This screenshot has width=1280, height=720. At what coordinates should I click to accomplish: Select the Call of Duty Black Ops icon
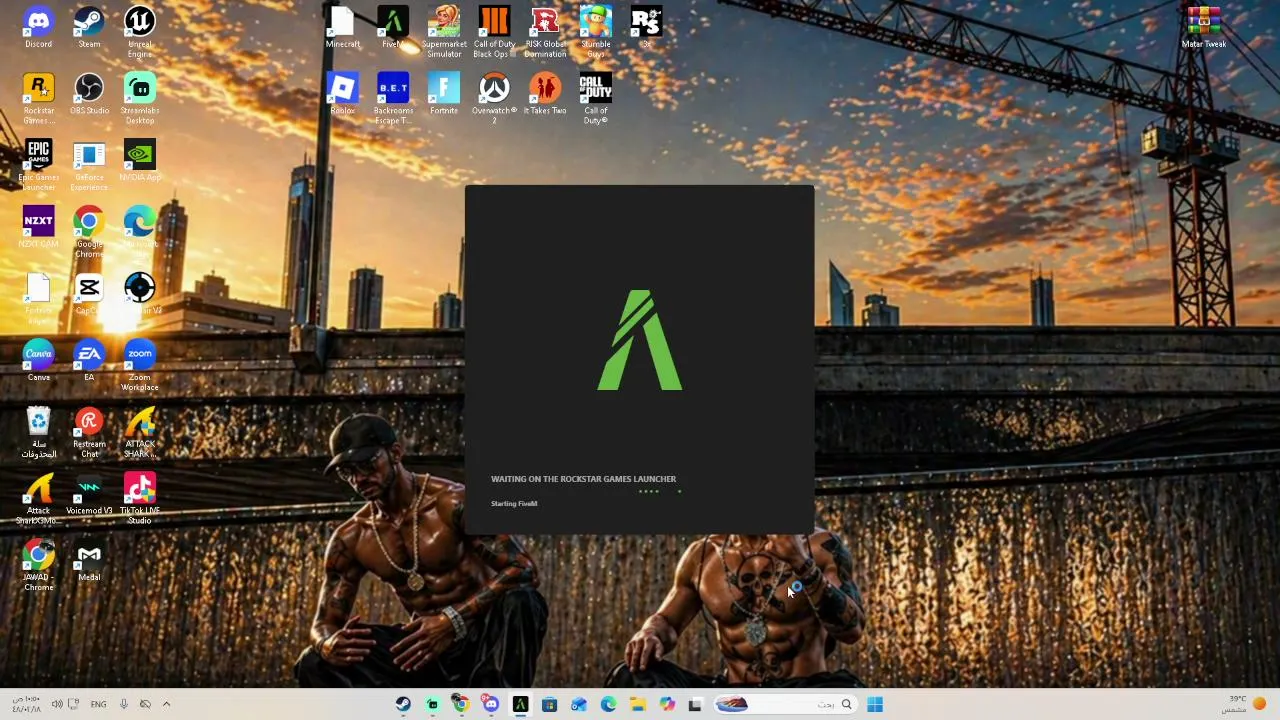coord(494,32)
